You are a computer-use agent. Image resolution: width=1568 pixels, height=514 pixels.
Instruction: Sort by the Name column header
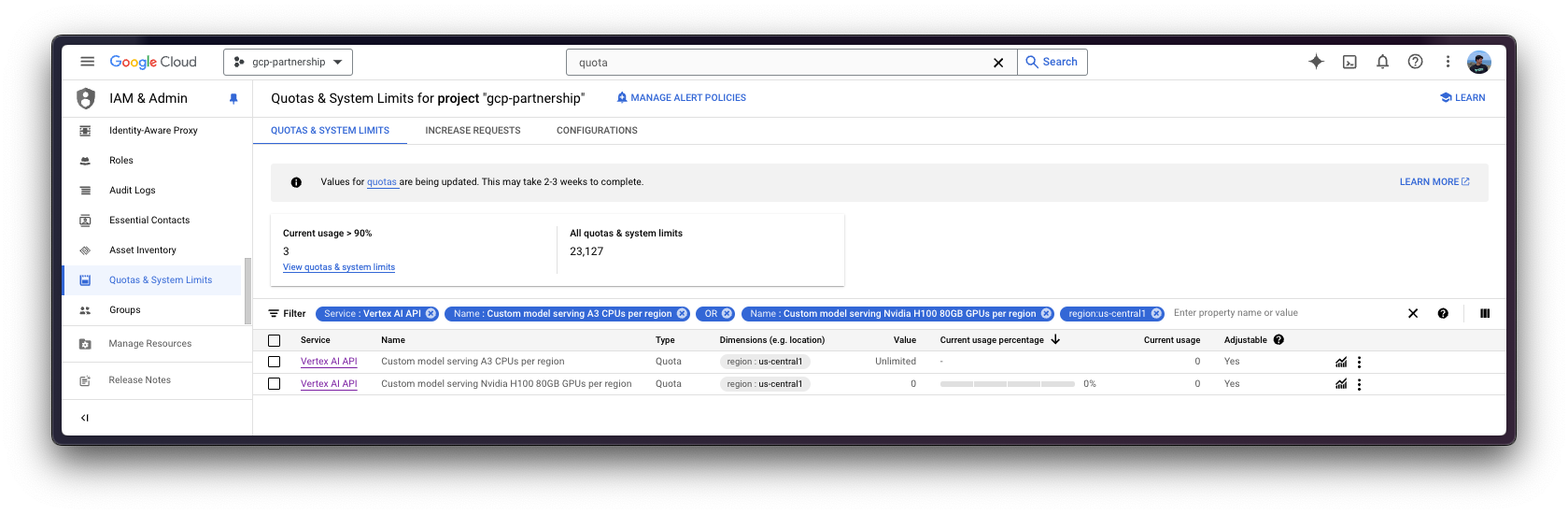393,340
